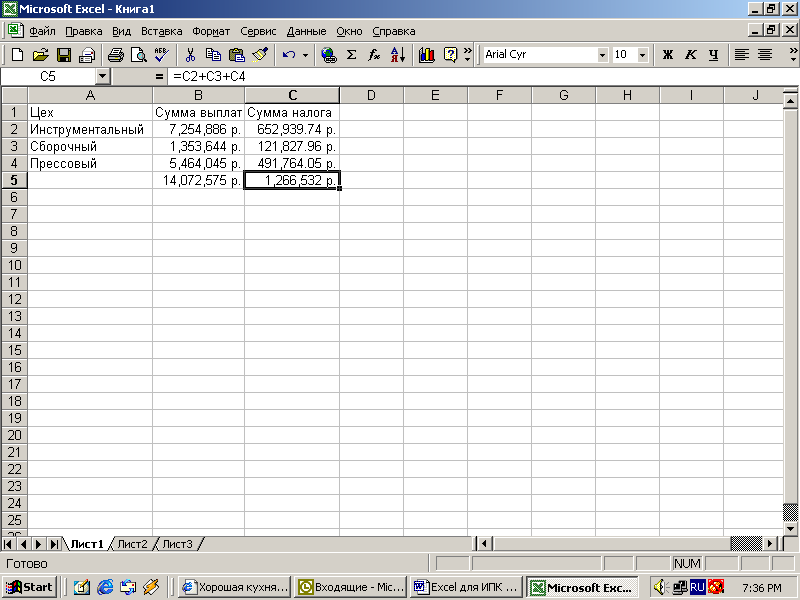Screen dimensions: 800x600
Task: Launch the Chart Wizard icon
Action: coord(427,55)
